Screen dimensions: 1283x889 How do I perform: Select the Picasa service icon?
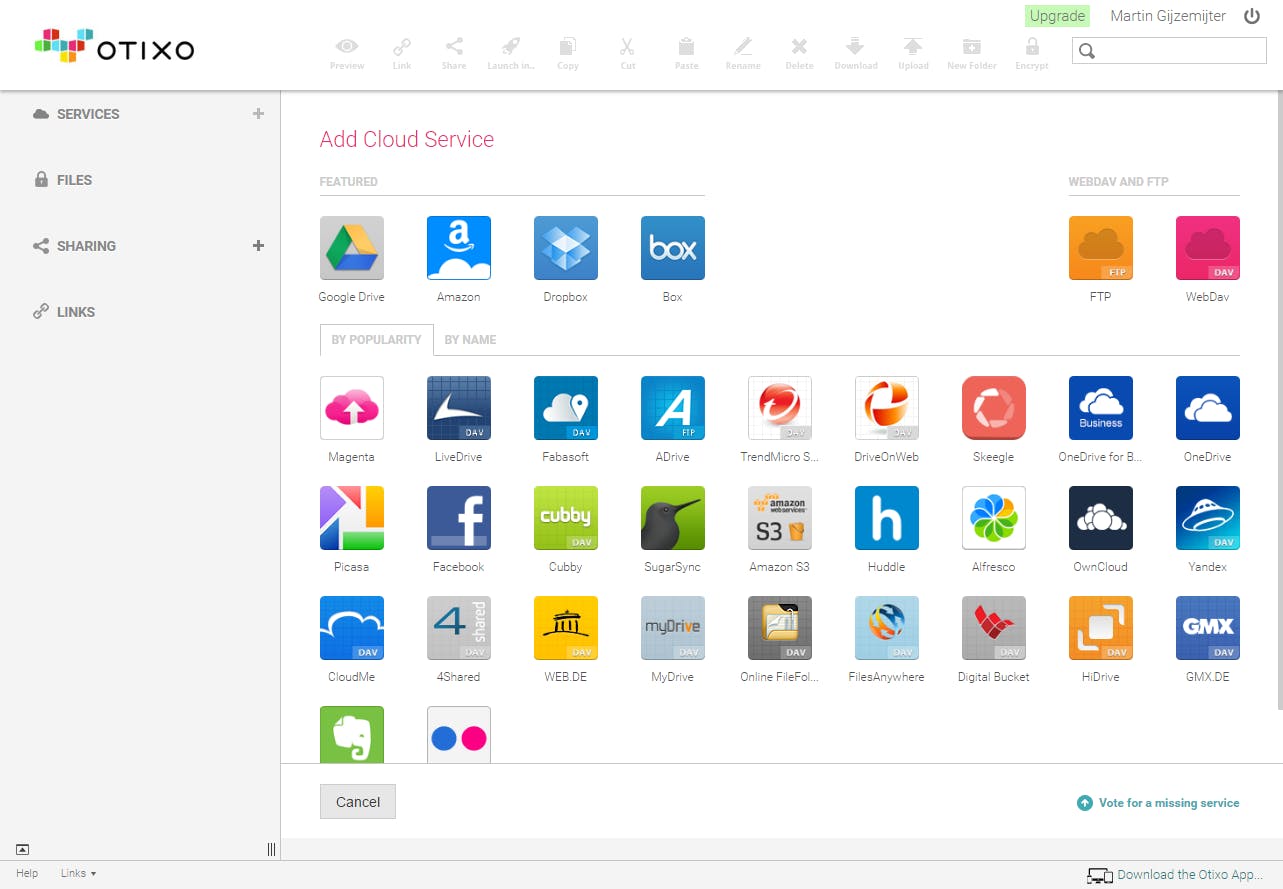[351, 518]
